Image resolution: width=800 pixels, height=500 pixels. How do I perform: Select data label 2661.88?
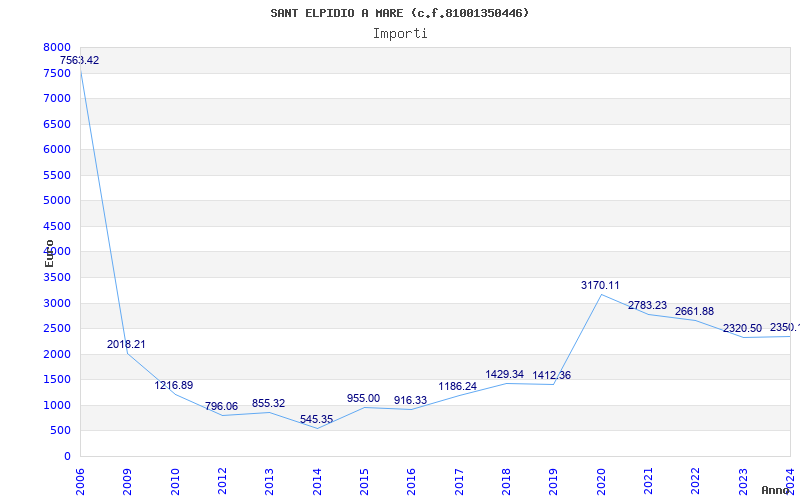coord(694,312)
